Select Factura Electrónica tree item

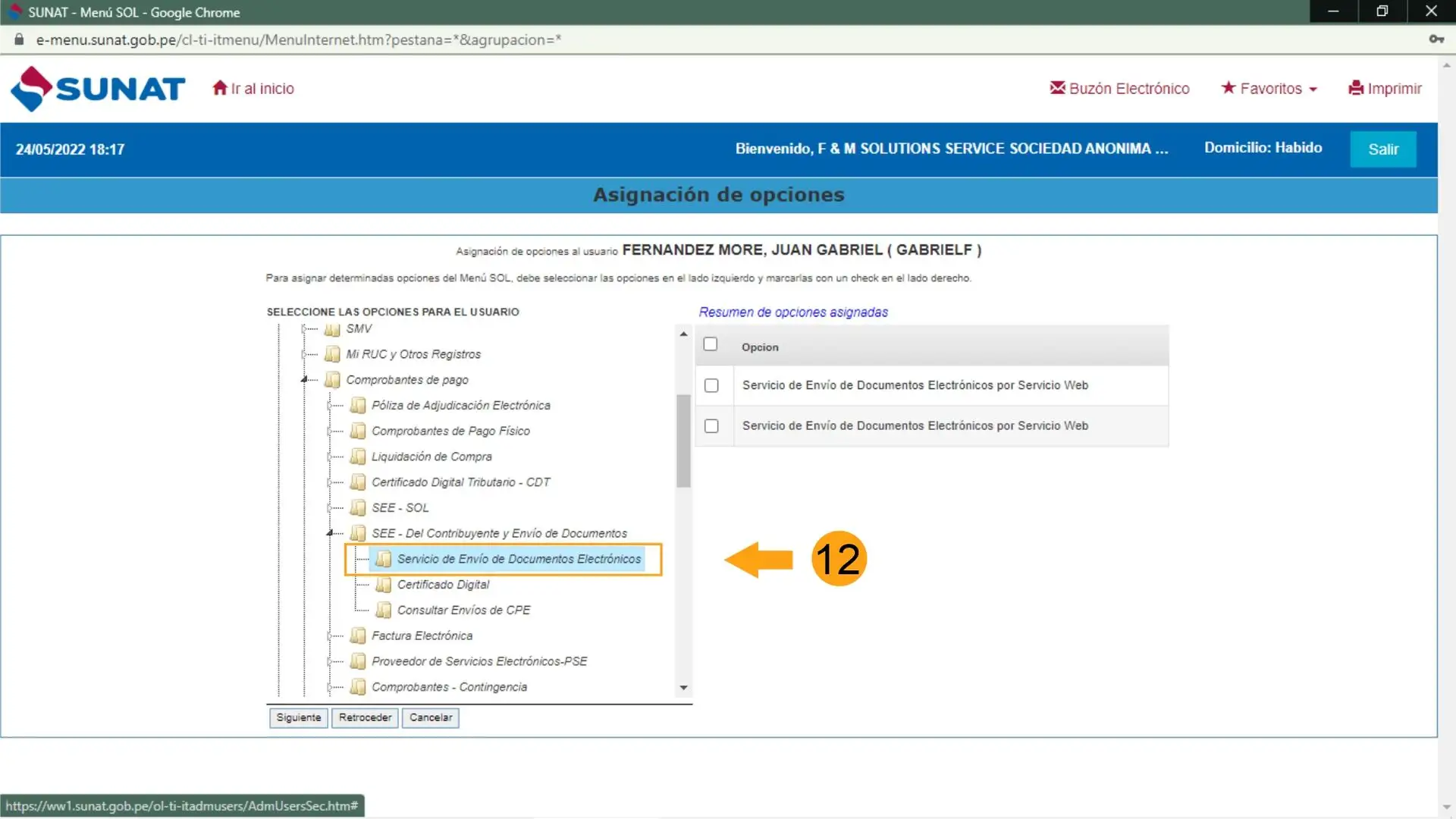[x=422, y=635]
